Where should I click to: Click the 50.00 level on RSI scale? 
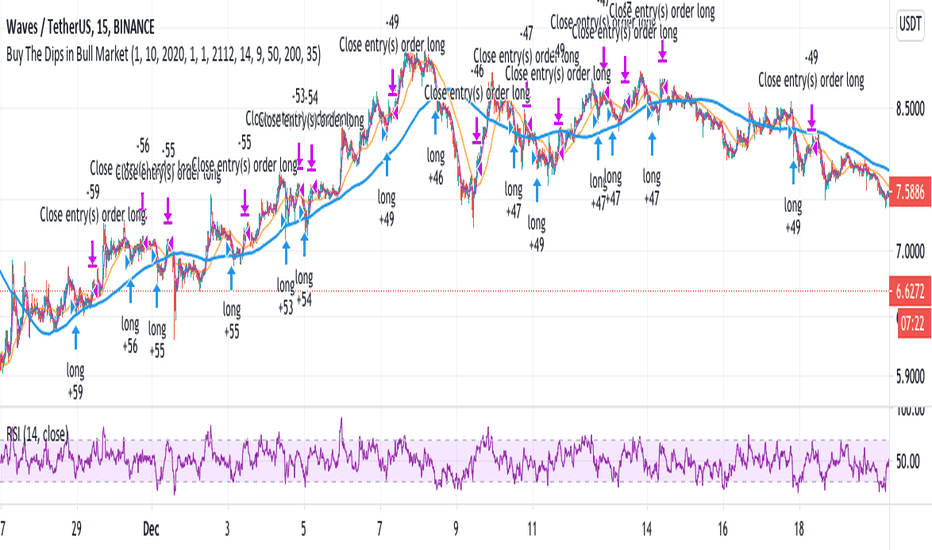coord(908,461)
